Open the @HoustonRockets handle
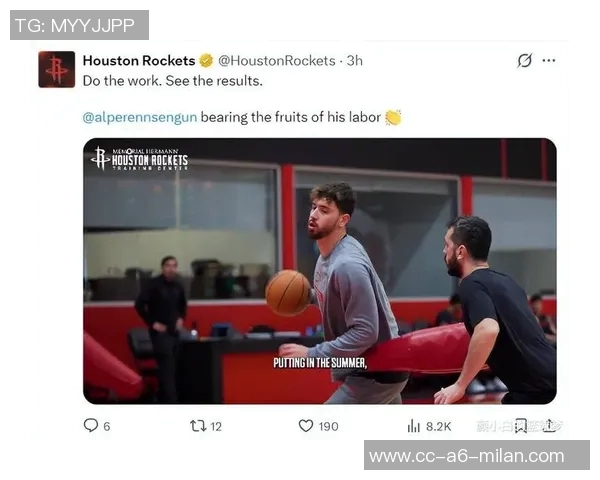Screen dimensions: 600x480 point(277,60)
